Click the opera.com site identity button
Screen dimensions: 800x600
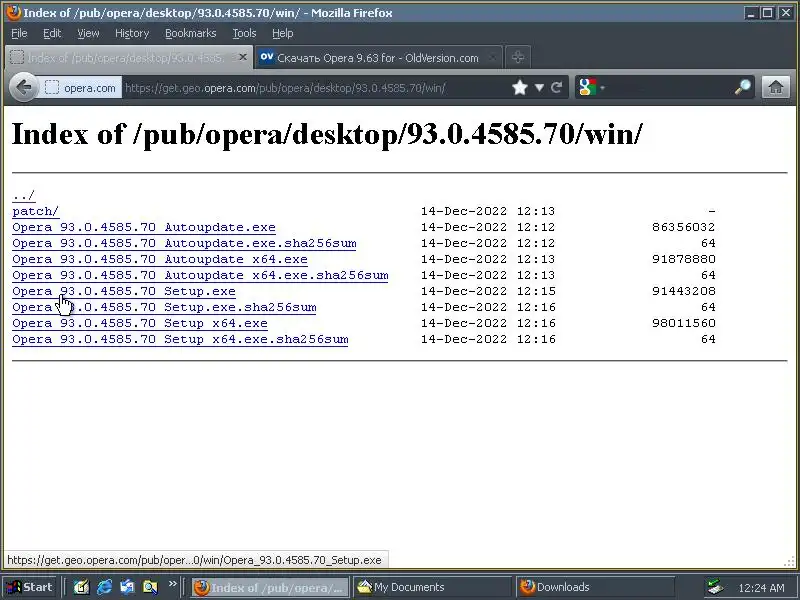pyautogui.click(x=81, y=88)
